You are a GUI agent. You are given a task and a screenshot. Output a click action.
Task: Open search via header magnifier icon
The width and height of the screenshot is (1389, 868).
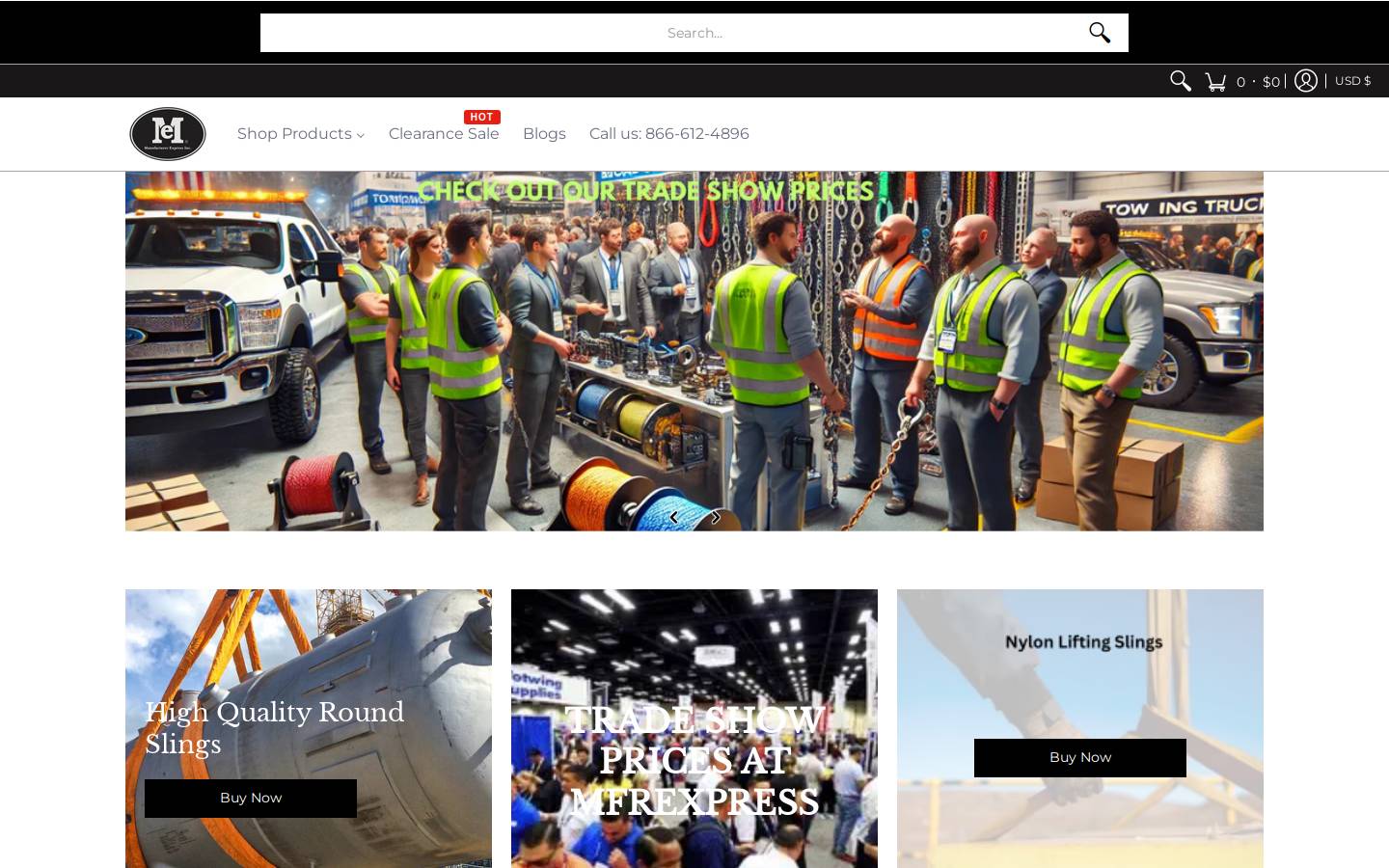(1180, 81)
